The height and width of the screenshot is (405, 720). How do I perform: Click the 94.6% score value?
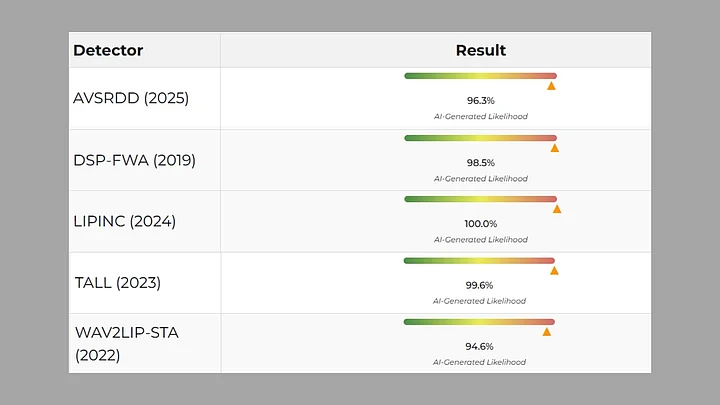(x=480, y=346)
